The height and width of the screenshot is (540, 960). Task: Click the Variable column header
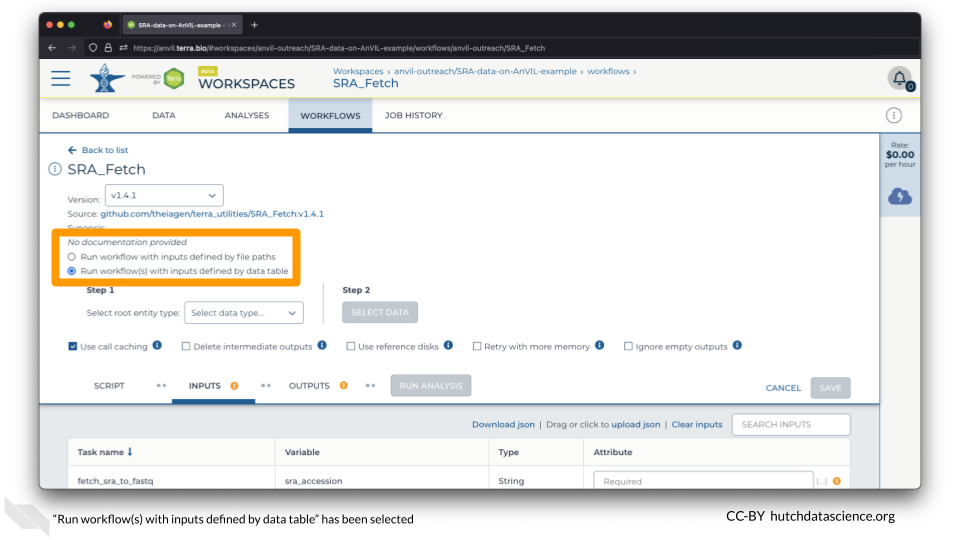pyautogui.click(x=302, y=452)
